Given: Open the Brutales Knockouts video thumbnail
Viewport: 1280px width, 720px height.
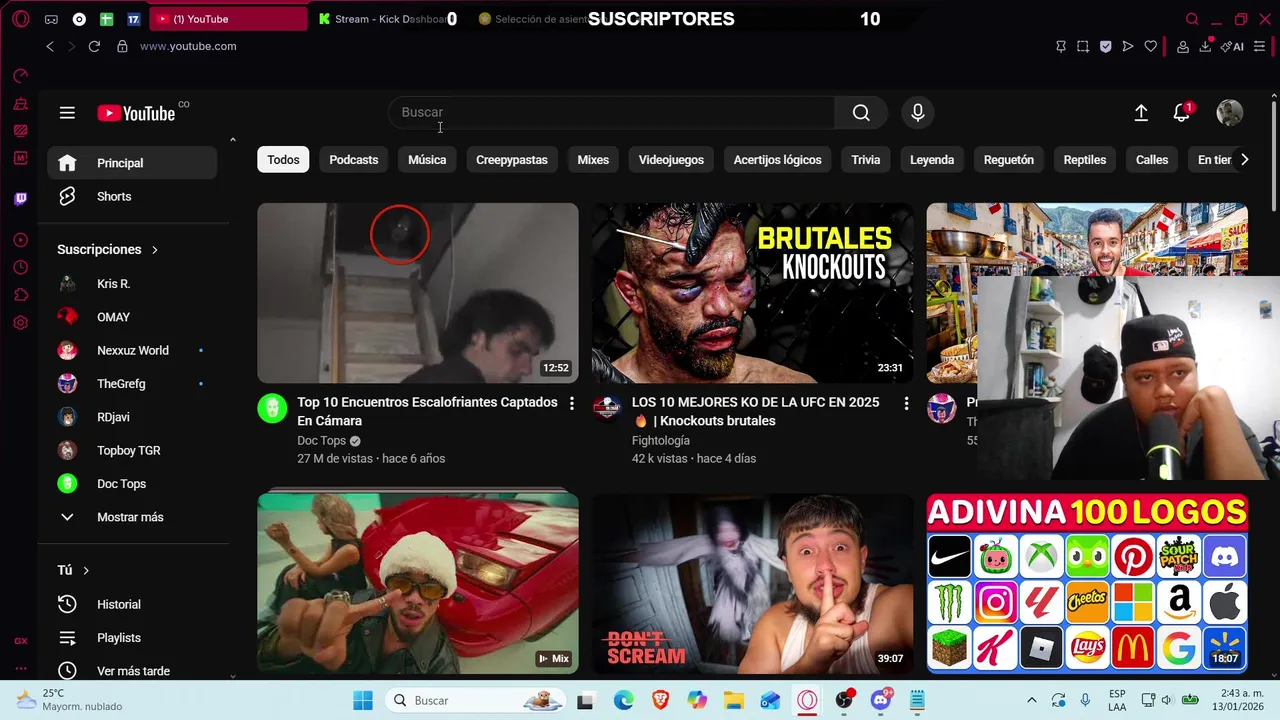Looking at the screenshot, I should tap(752, 293).
